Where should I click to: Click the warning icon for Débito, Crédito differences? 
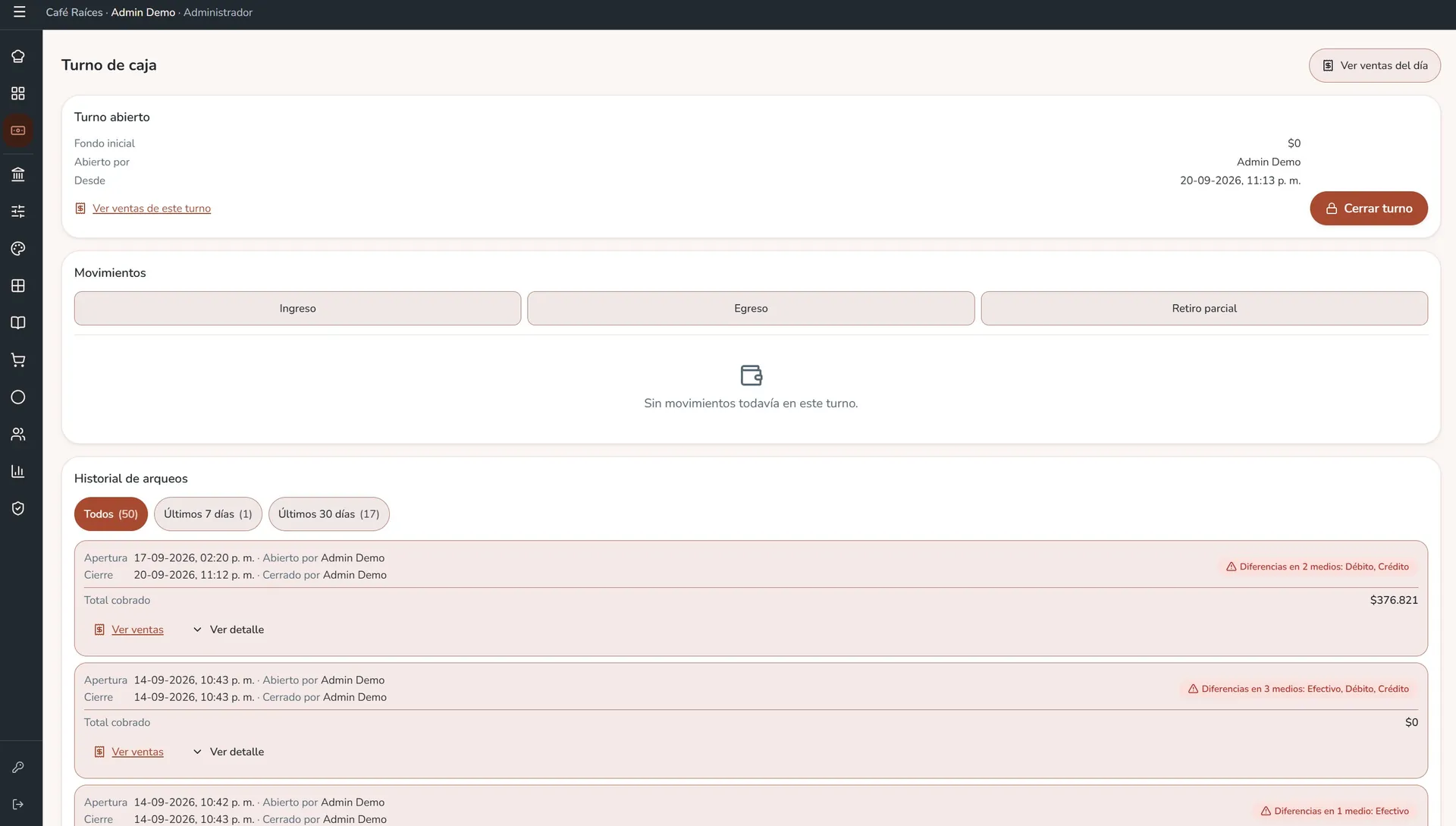point(1232,567)
